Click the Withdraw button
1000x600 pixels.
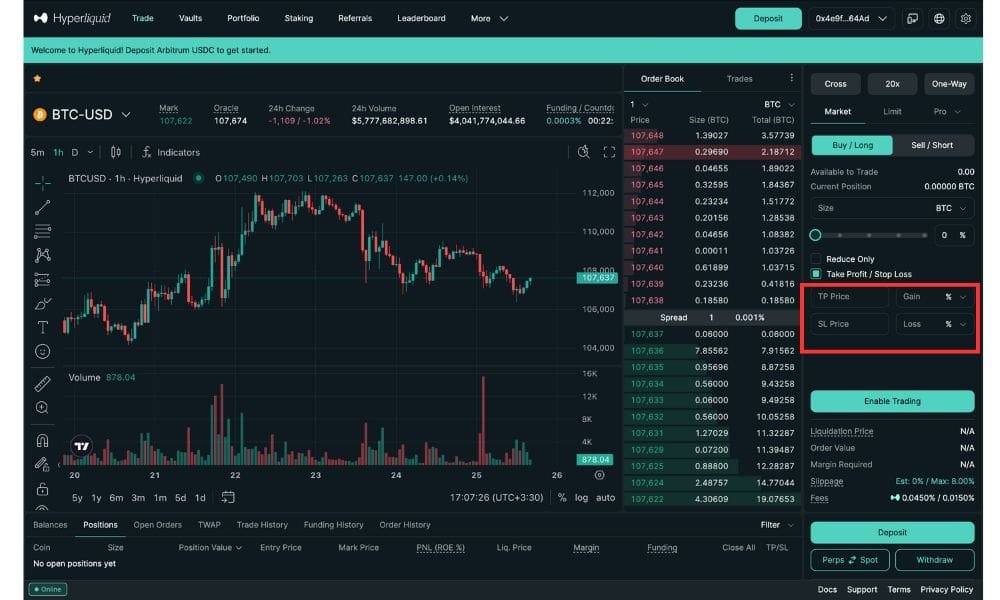pyautogui.click(x=934, y=560)
